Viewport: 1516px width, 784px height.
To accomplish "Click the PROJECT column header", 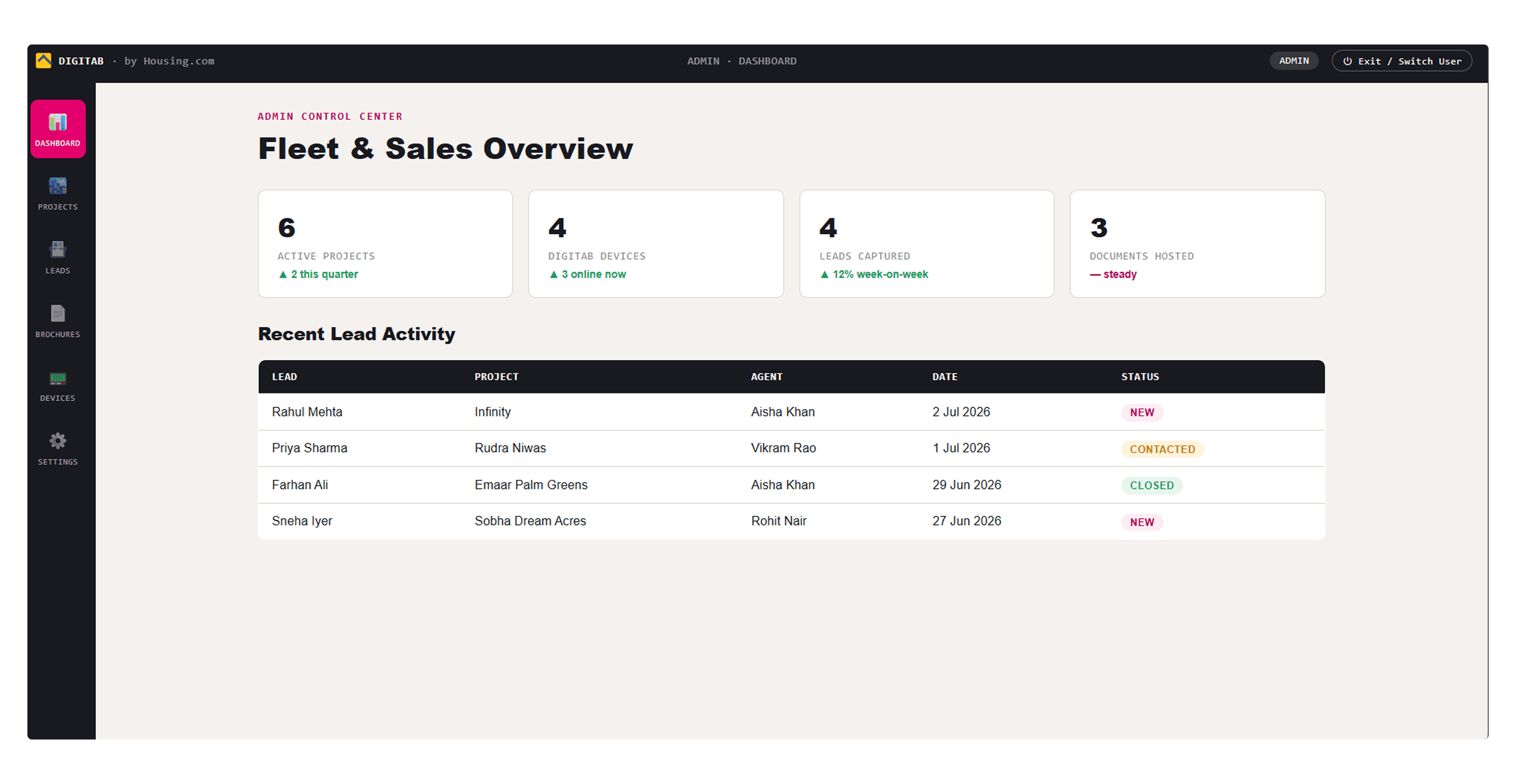I will 497,377.
